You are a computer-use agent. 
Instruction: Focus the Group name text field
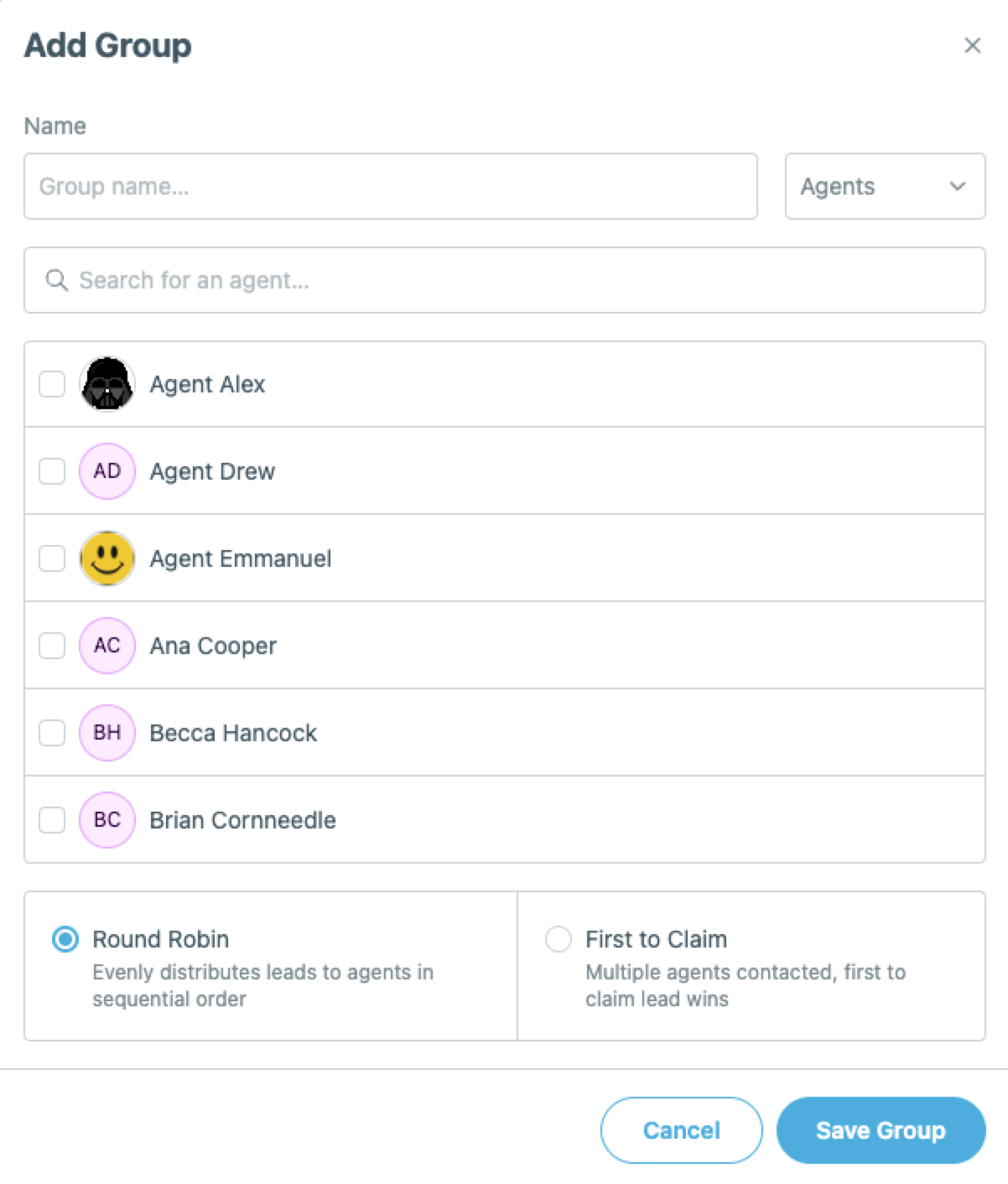click(391, 186)
